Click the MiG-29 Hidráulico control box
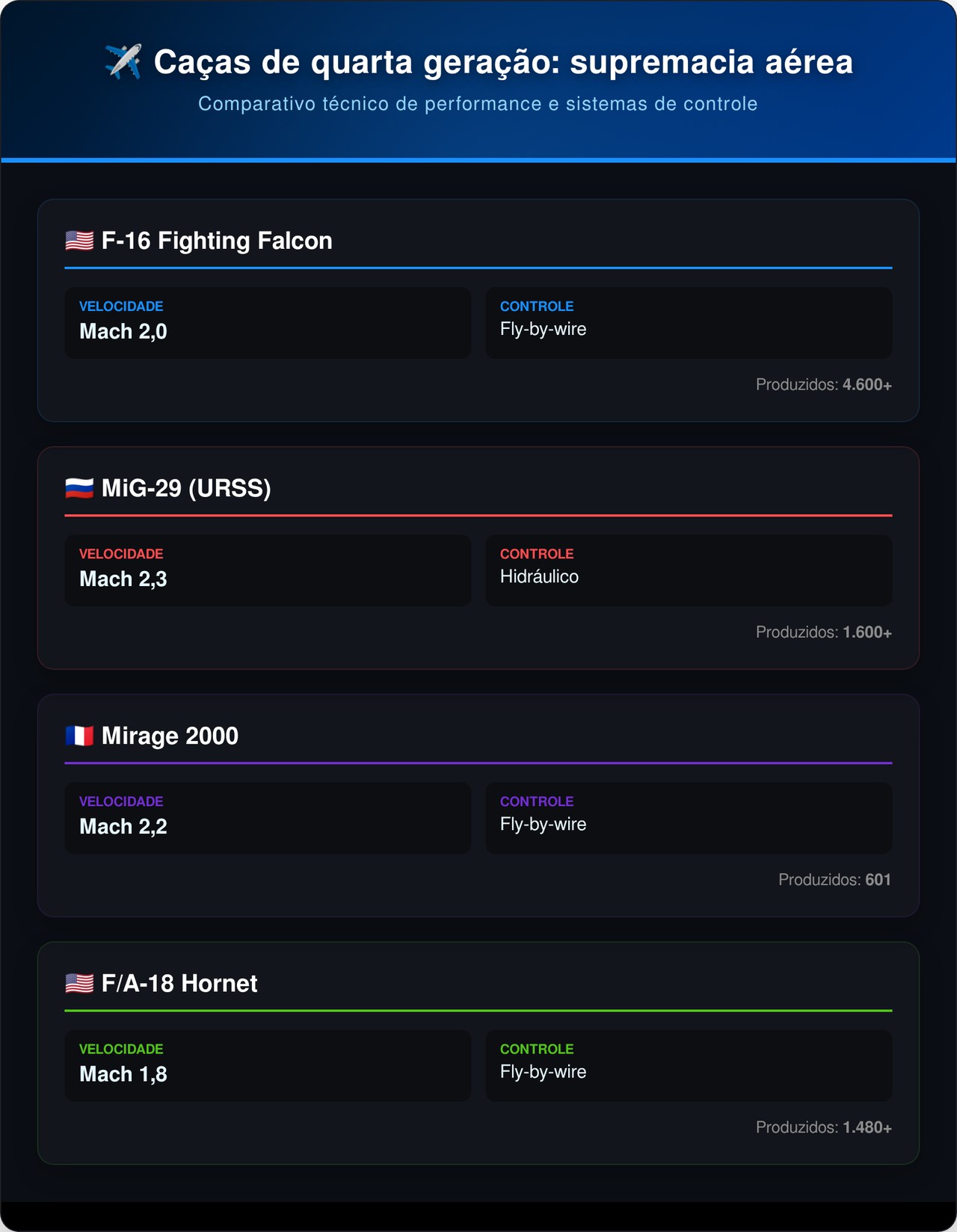Viewport: 957px width, 1232px height. [689, 570]
